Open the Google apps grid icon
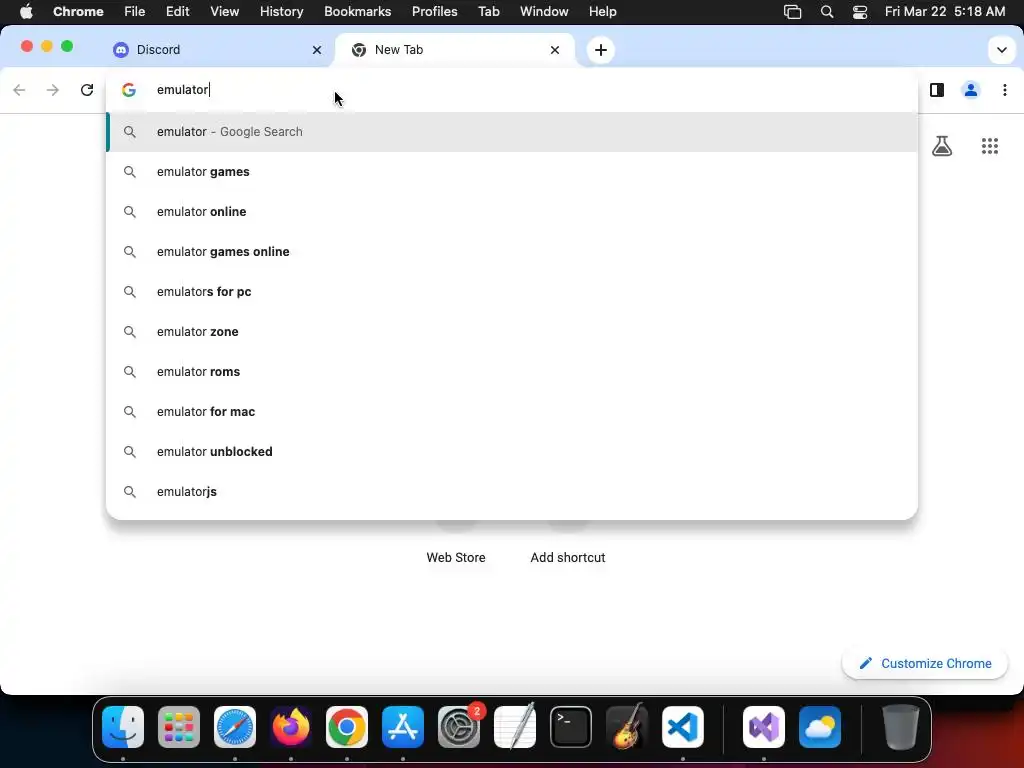 coord(990,146)
